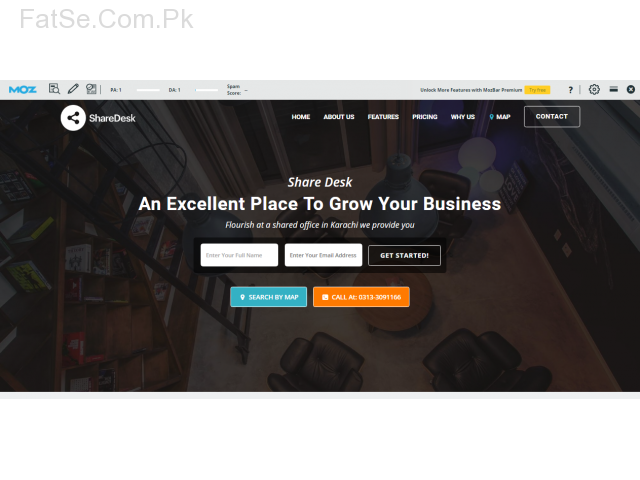Focus the Enter Your Email Address field
This screenshot has height=480, width=640.
(x=323, y=255)
